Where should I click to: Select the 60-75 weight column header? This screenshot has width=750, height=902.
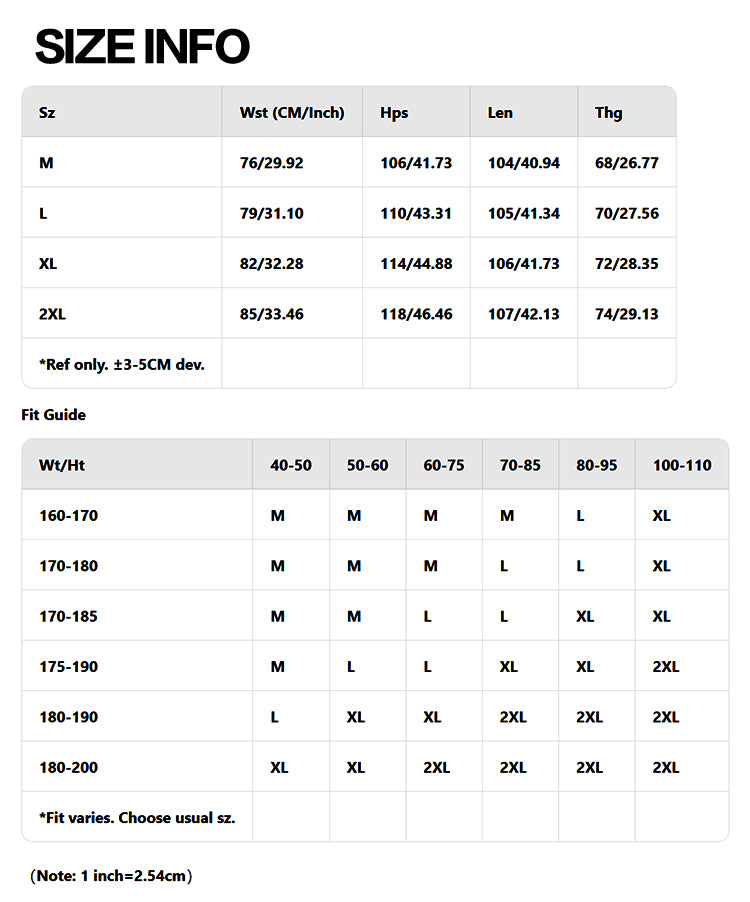(x=444, y=465)
